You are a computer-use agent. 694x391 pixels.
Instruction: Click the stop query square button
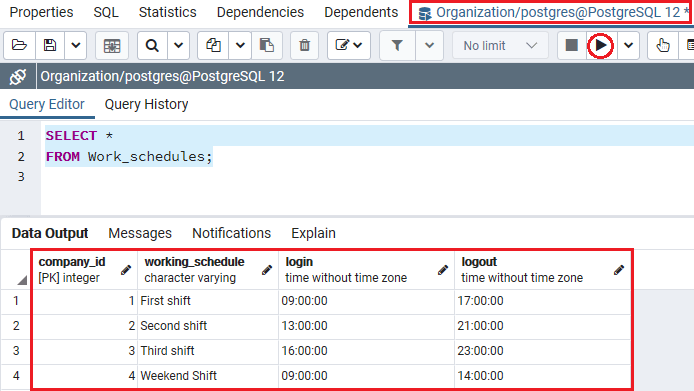[571, 45]
